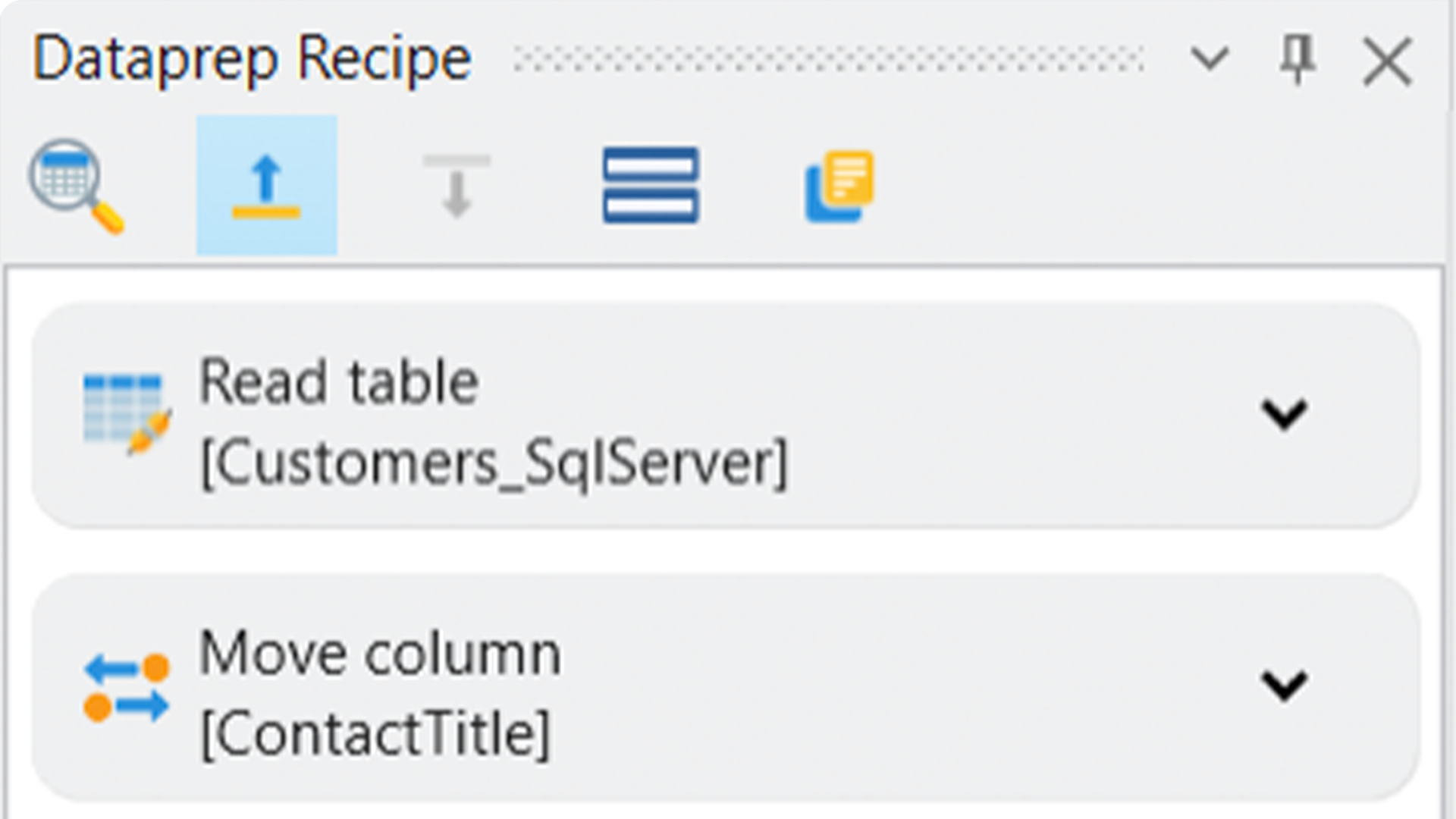The height and width of the screenshot is (819, 1456).
Task: Click the highlighted move step up arrow
Action: tap(266, 186)
